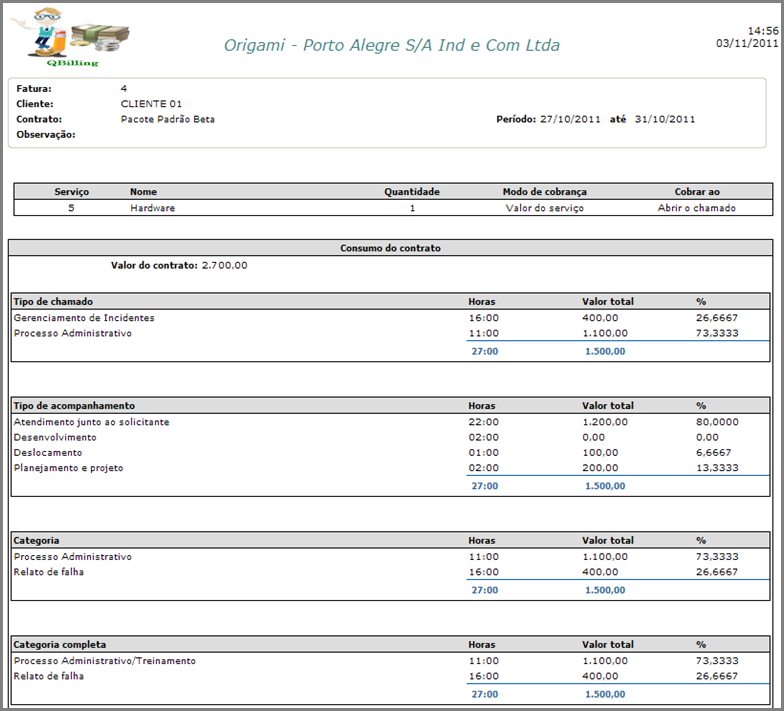Click the Abrir o chamado cell

[696, 208]
